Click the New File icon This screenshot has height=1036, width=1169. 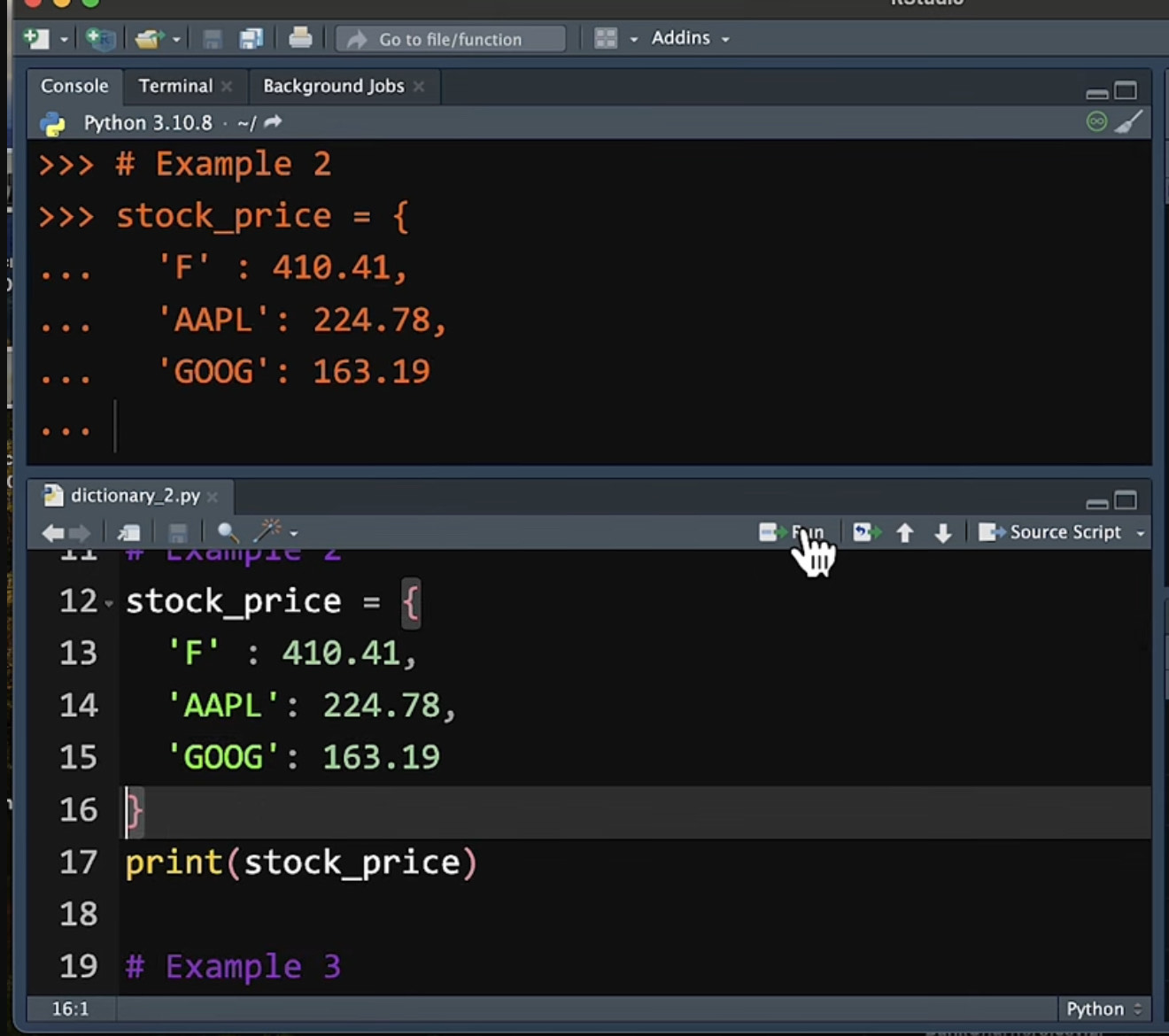pos(36,39)
